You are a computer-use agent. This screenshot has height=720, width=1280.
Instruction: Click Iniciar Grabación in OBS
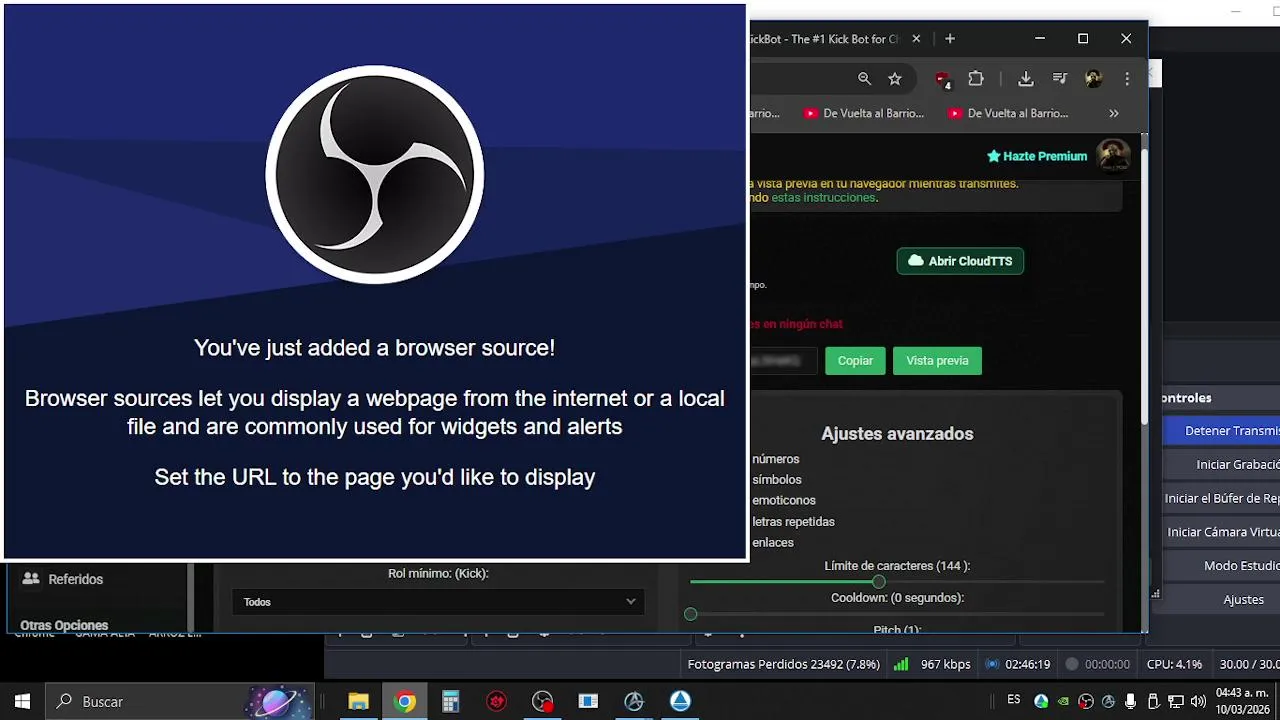1222,465
